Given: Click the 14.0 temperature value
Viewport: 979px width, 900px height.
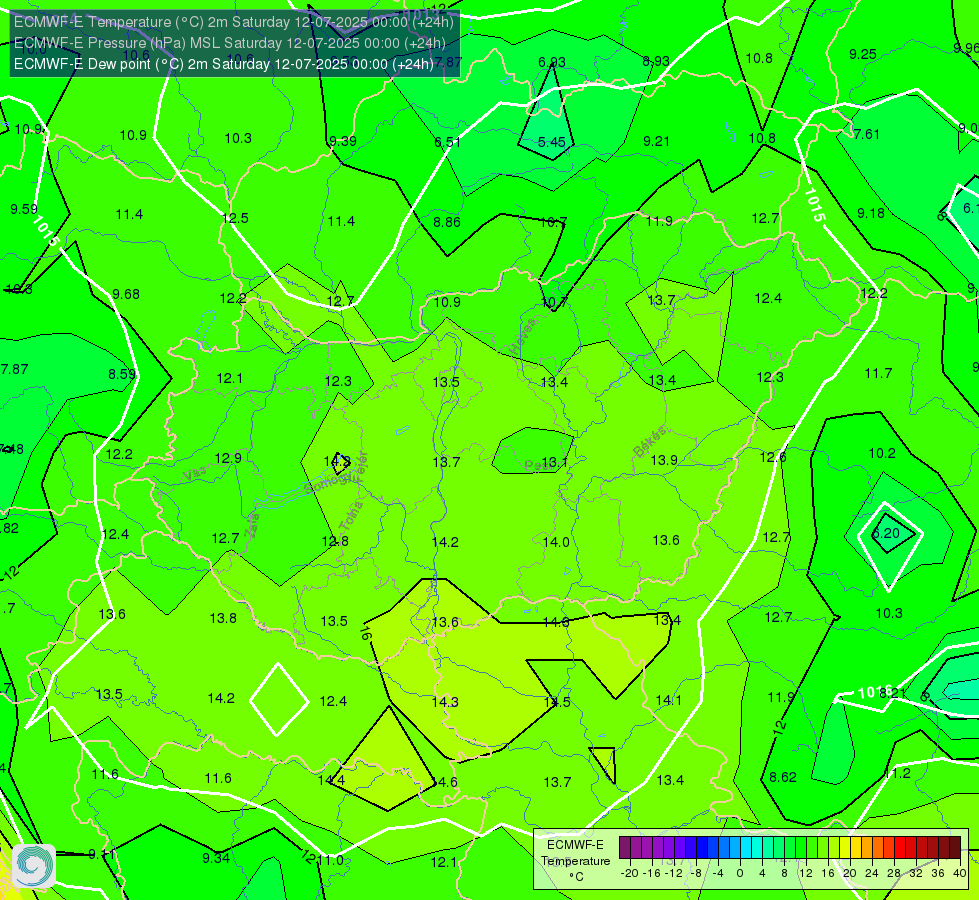Looking at the screenshot, I should click(556, 542).
